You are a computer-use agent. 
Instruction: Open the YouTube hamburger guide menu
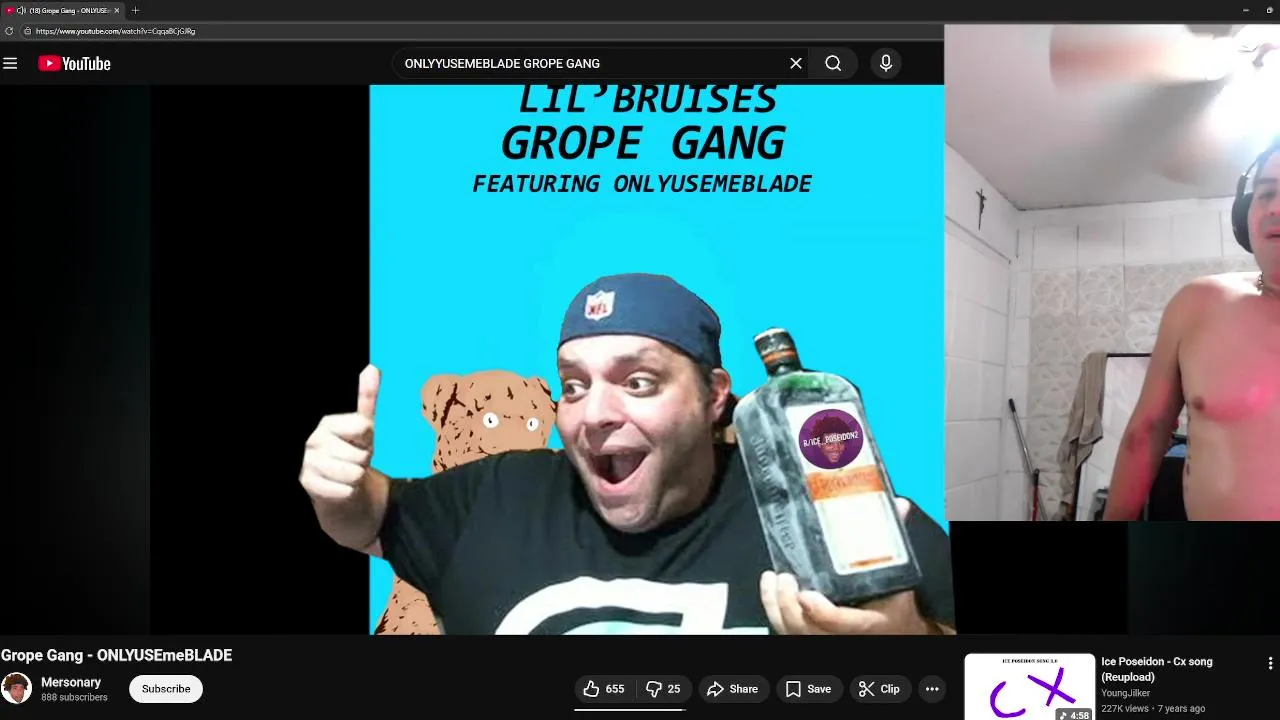click(x=10, y=63)
